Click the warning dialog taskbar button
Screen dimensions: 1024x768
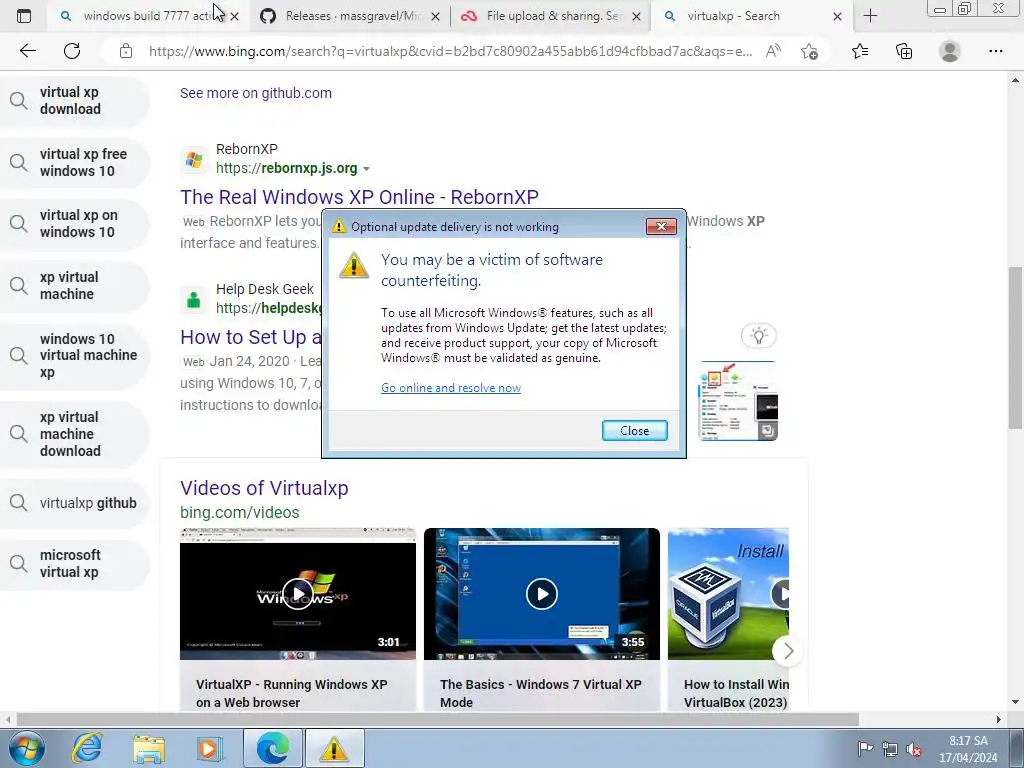point(334,748)
